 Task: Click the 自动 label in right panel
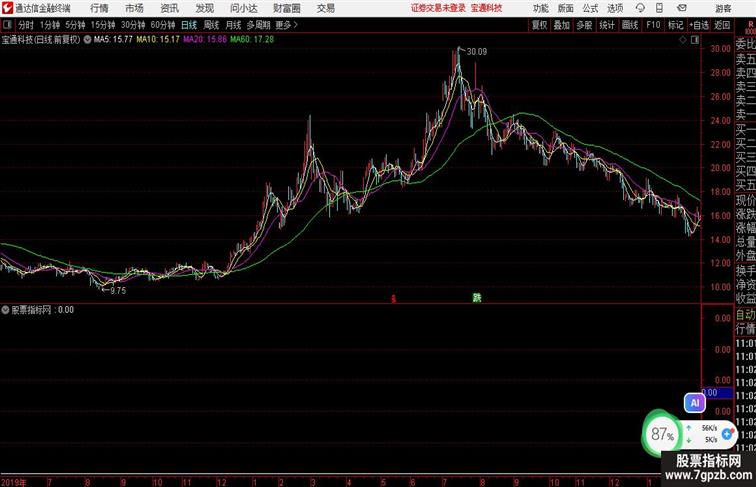tap(745, 315)
